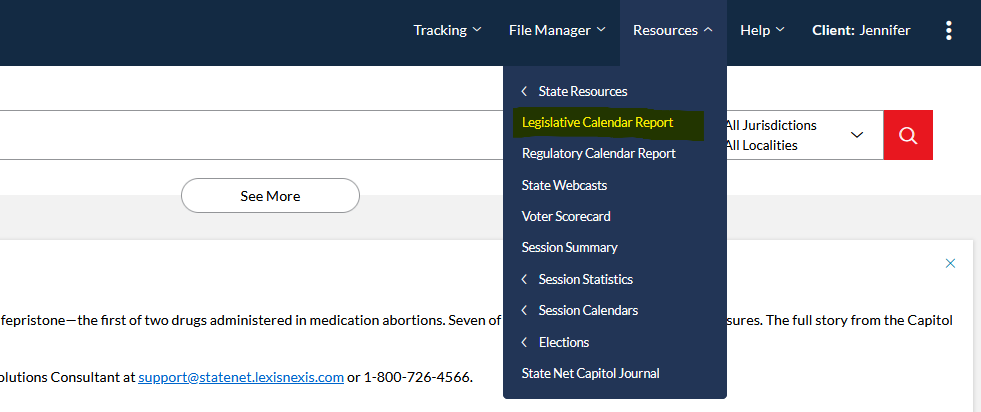
Task: Select Legislative Calendar Report
Action: coord(597,123)
